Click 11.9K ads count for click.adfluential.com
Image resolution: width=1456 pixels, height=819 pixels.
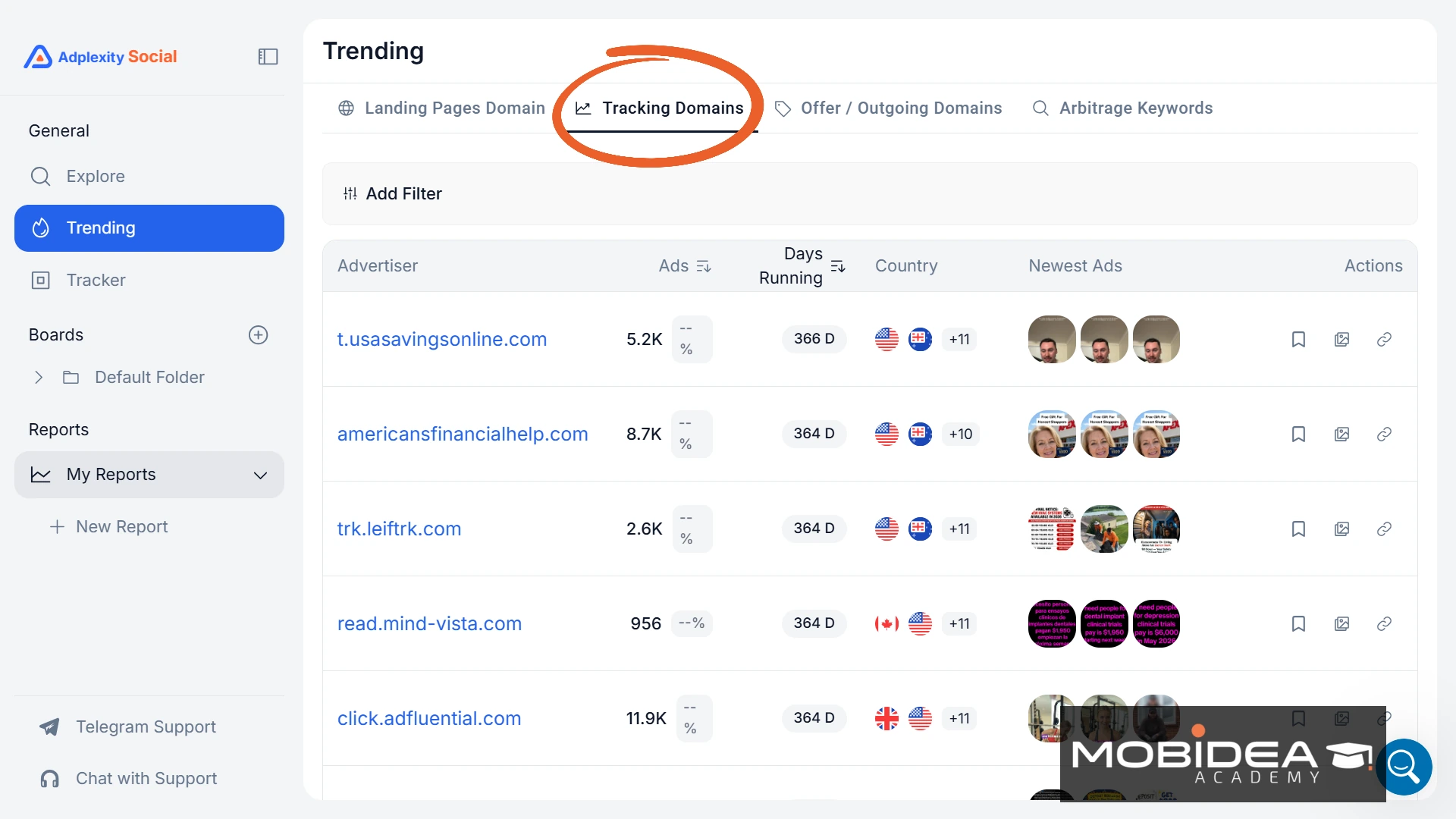pos(646,718)
